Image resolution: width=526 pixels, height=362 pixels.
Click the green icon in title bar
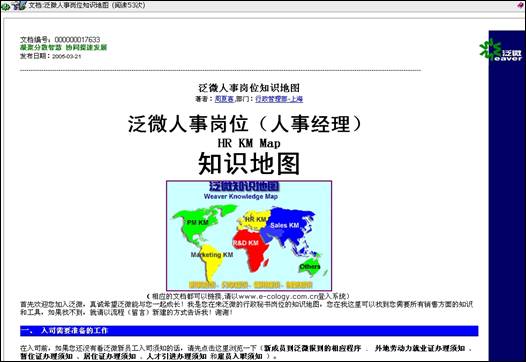(x=6, y=6)
